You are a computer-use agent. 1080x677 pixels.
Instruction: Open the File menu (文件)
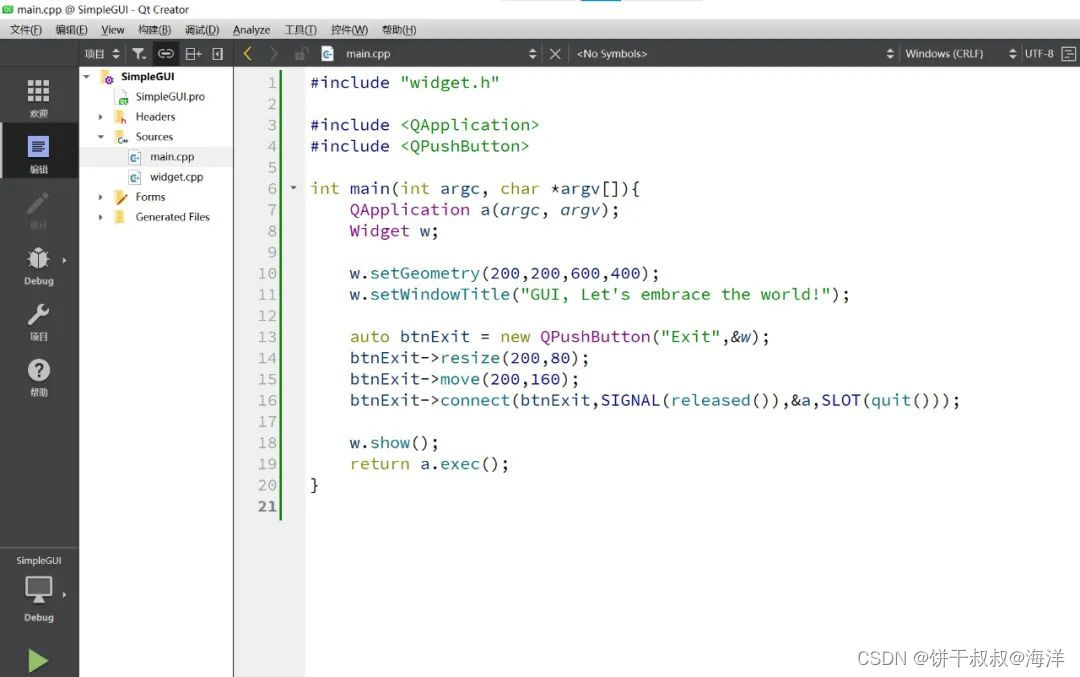coord(25,30)
